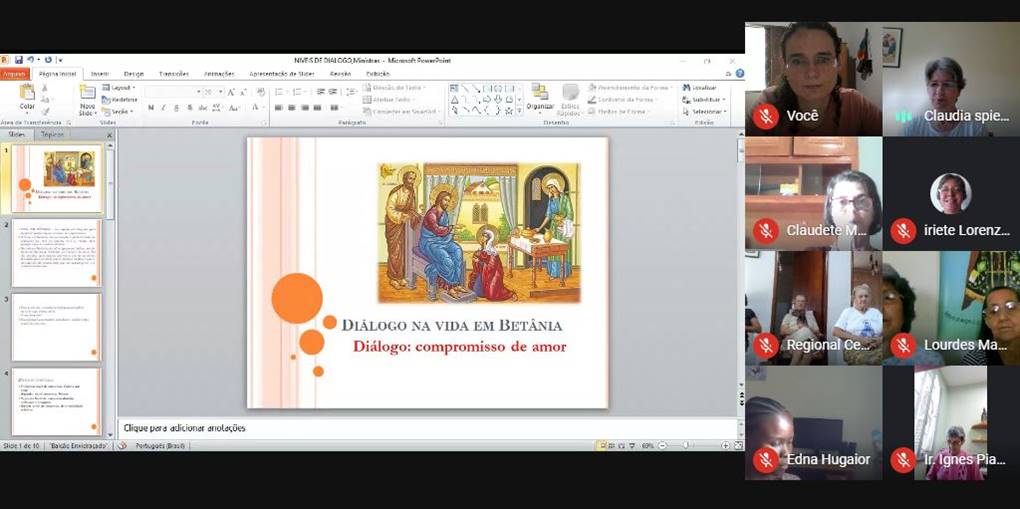
Task: Click iriete Lorenz muted microphone icon
Action: (903, 231)
